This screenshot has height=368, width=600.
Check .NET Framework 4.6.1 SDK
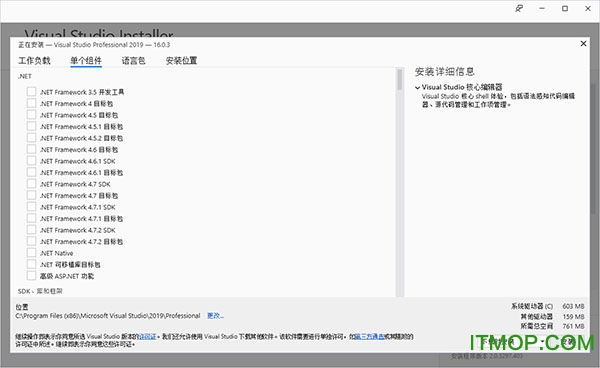pos(31,161)
